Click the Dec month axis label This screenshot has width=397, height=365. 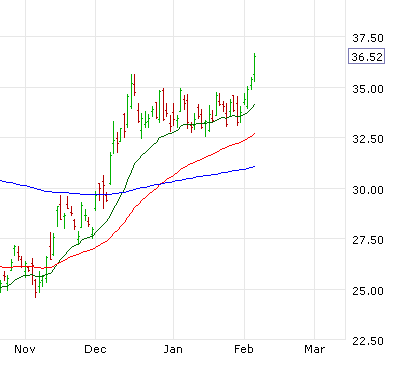(95, 349)
